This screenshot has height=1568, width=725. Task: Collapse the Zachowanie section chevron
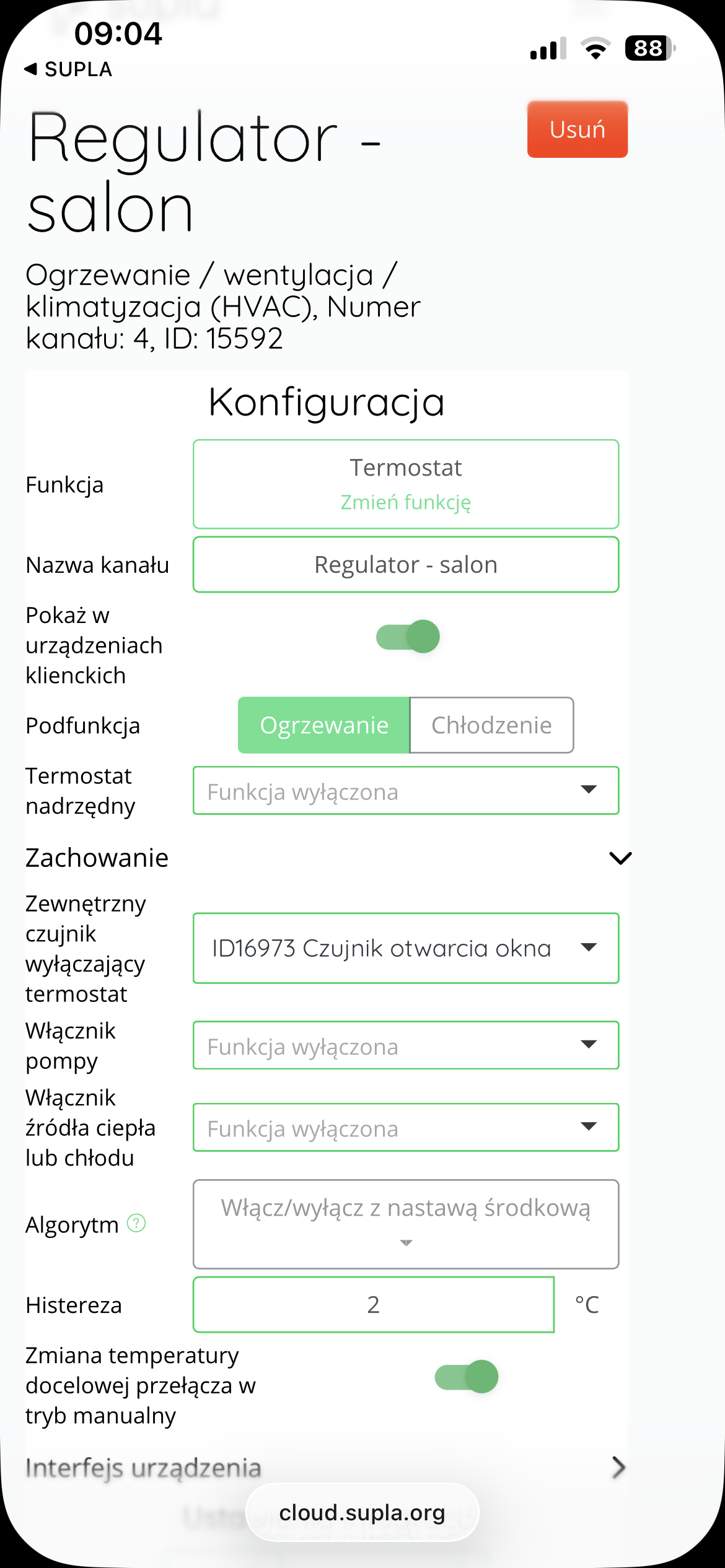[620, 858]
